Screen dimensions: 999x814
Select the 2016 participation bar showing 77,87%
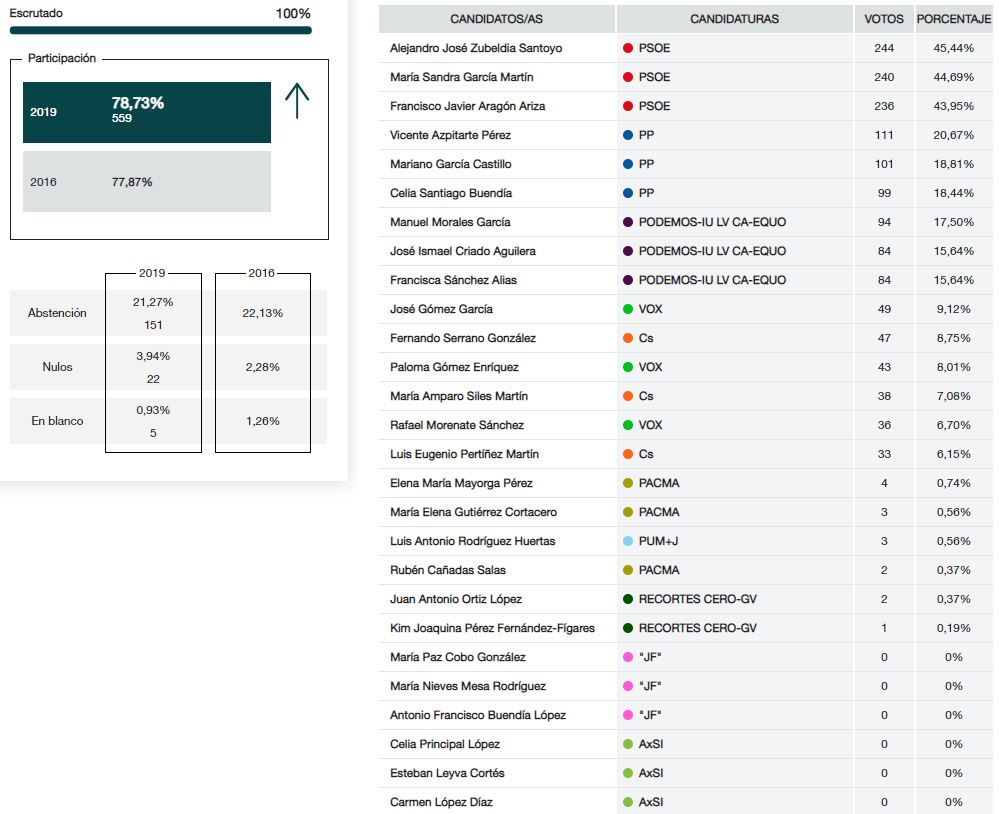pyautogui.click(x=147, y=182)
